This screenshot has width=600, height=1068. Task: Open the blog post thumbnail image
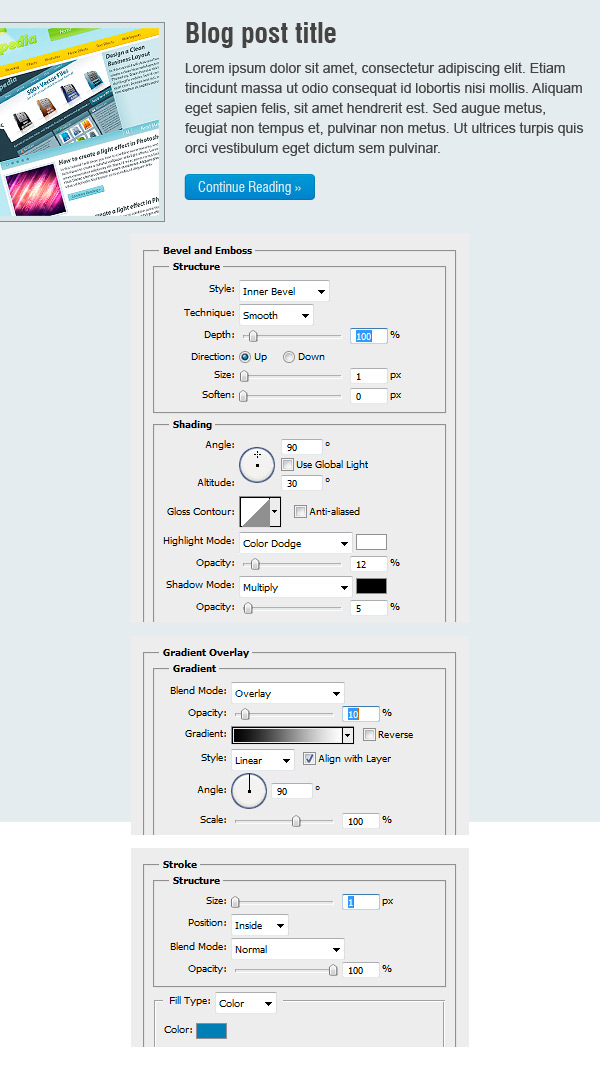[82, 122]
